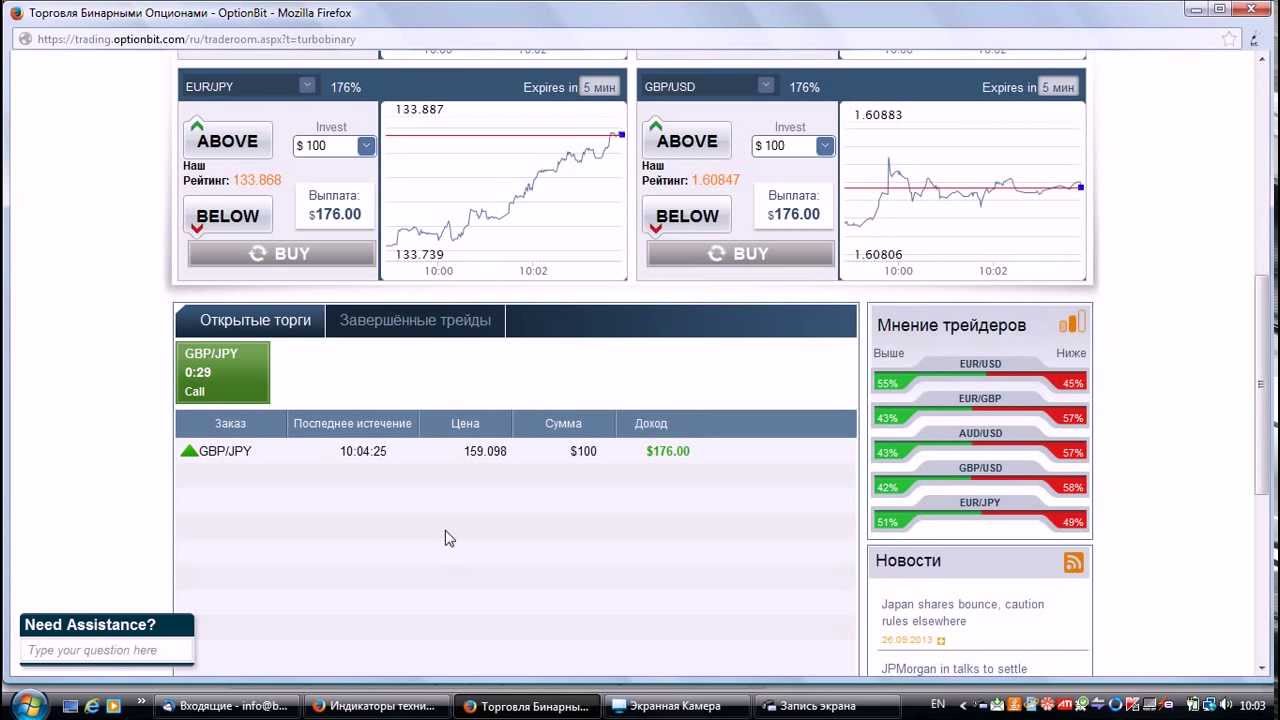Open the EUR/JPY invest amount dropdown

pyautogui.click(x=366, y=146)
